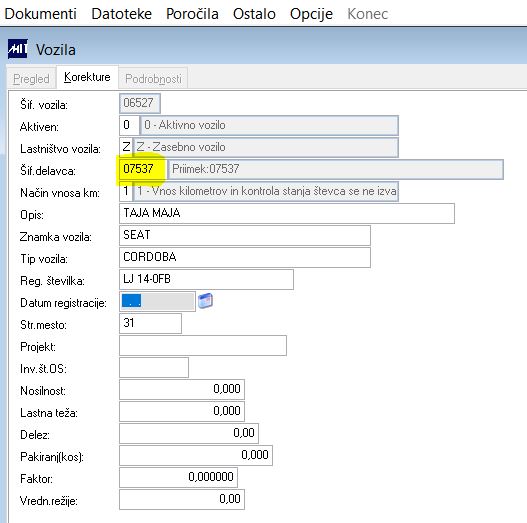Click the Opis field containing TAJA MAJA

point(287,213)
